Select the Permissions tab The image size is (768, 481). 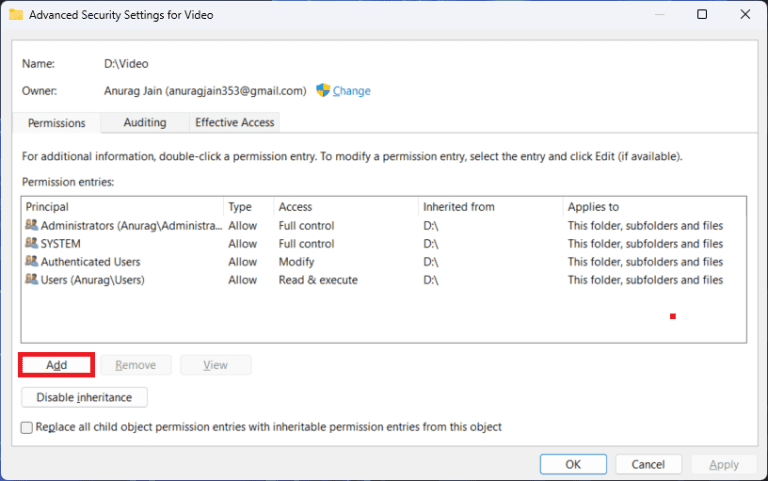tap(57, 123)
